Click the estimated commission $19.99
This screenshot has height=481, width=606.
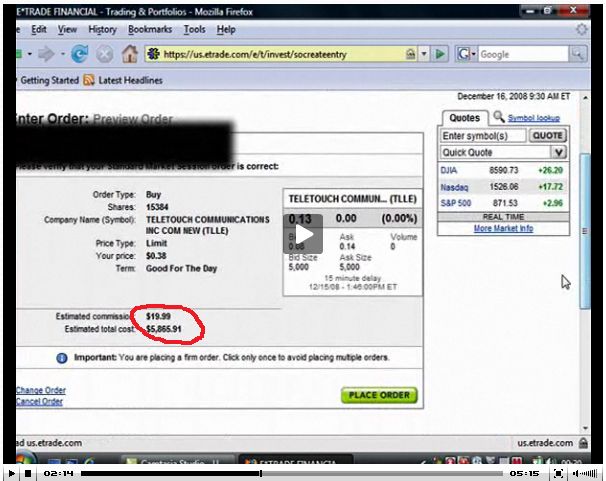pyautogui.click(x=158, y=316)
